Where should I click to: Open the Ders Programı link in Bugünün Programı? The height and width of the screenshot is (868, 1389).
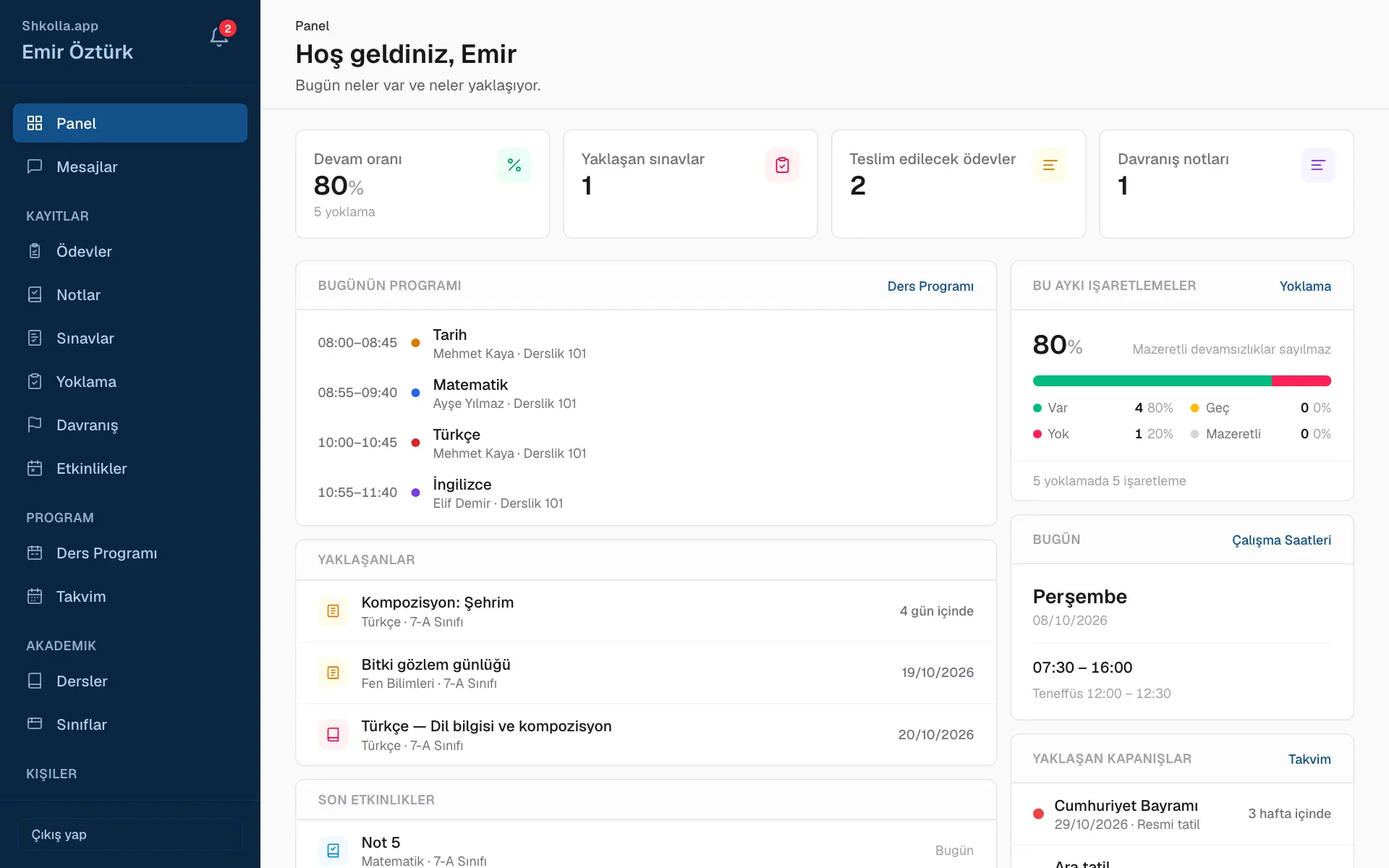tap(930, 286)
